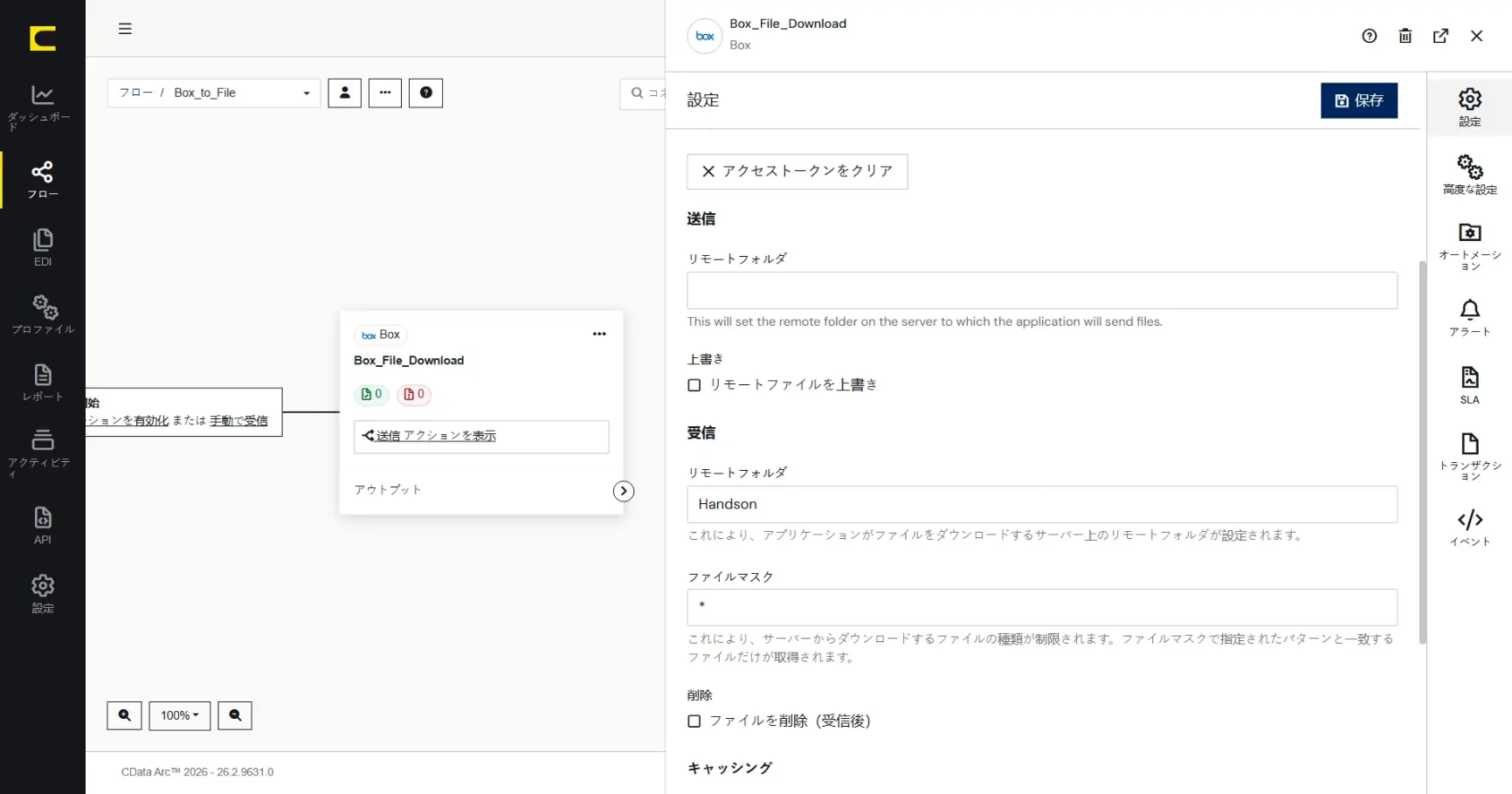Open the Box connector card three-dots menu

click(x=599, y=334)
